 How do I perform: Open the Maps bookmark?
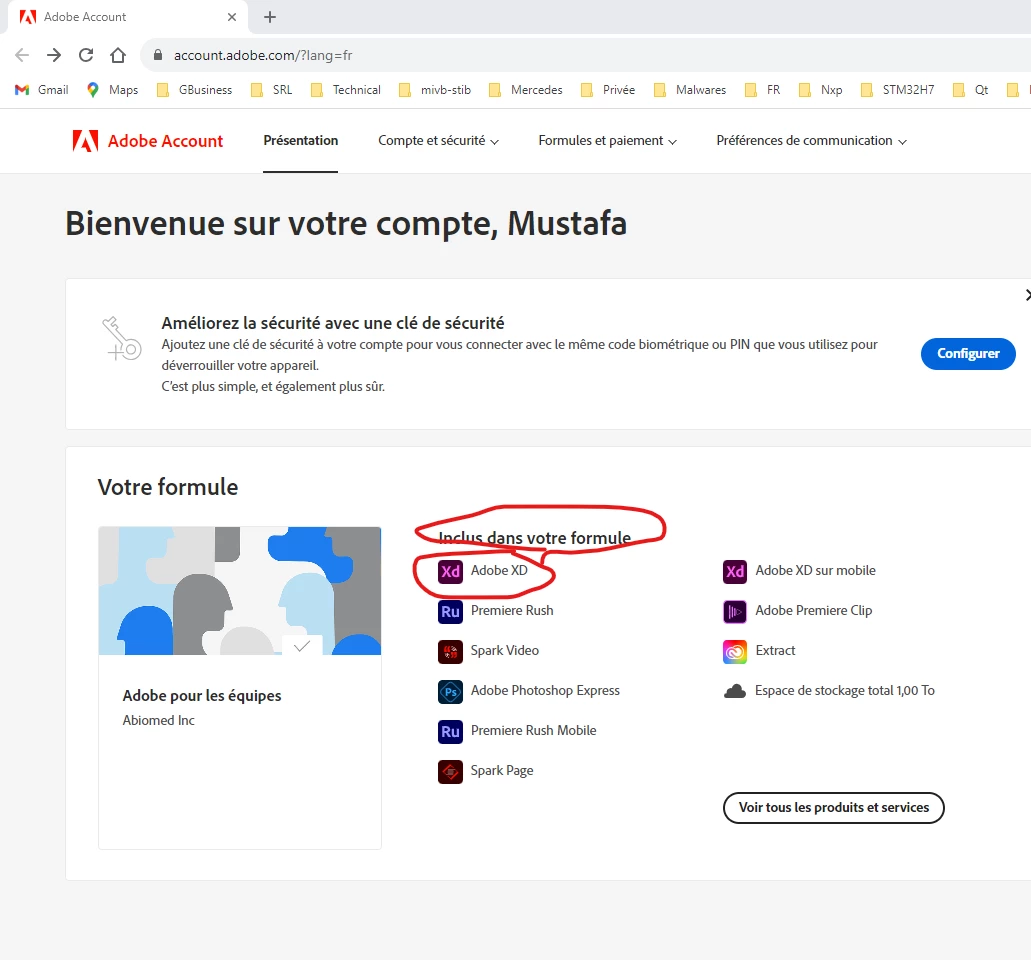pos(112,89)
